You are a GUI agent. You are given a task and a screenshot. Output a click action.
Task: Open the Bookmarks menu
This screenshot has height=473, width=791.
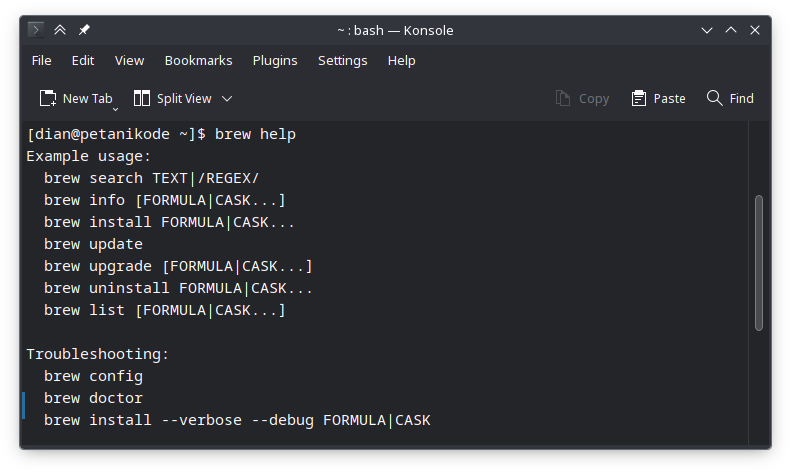[x=198, y=60]
